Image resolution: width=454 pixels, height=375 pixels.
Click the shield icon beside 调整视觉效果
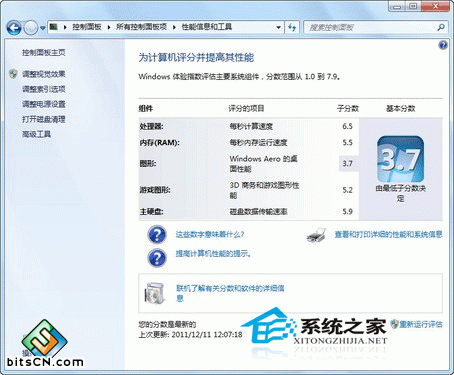coord(13,74)
